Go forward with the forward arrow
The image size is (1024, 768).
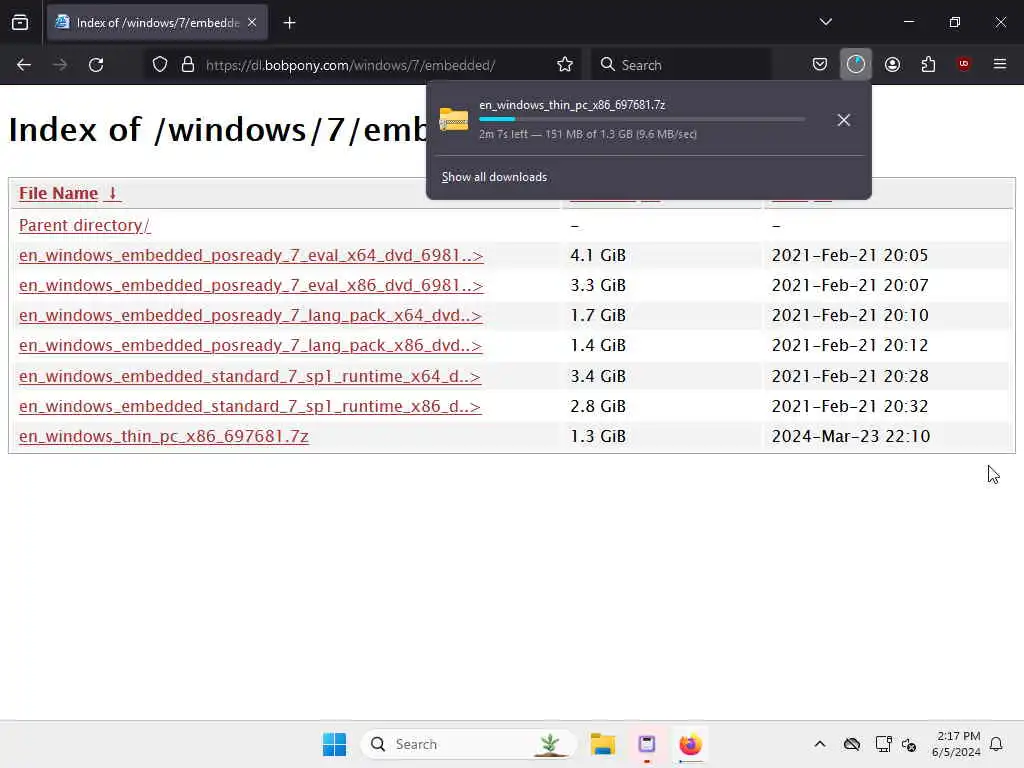(x=60, y=65)
